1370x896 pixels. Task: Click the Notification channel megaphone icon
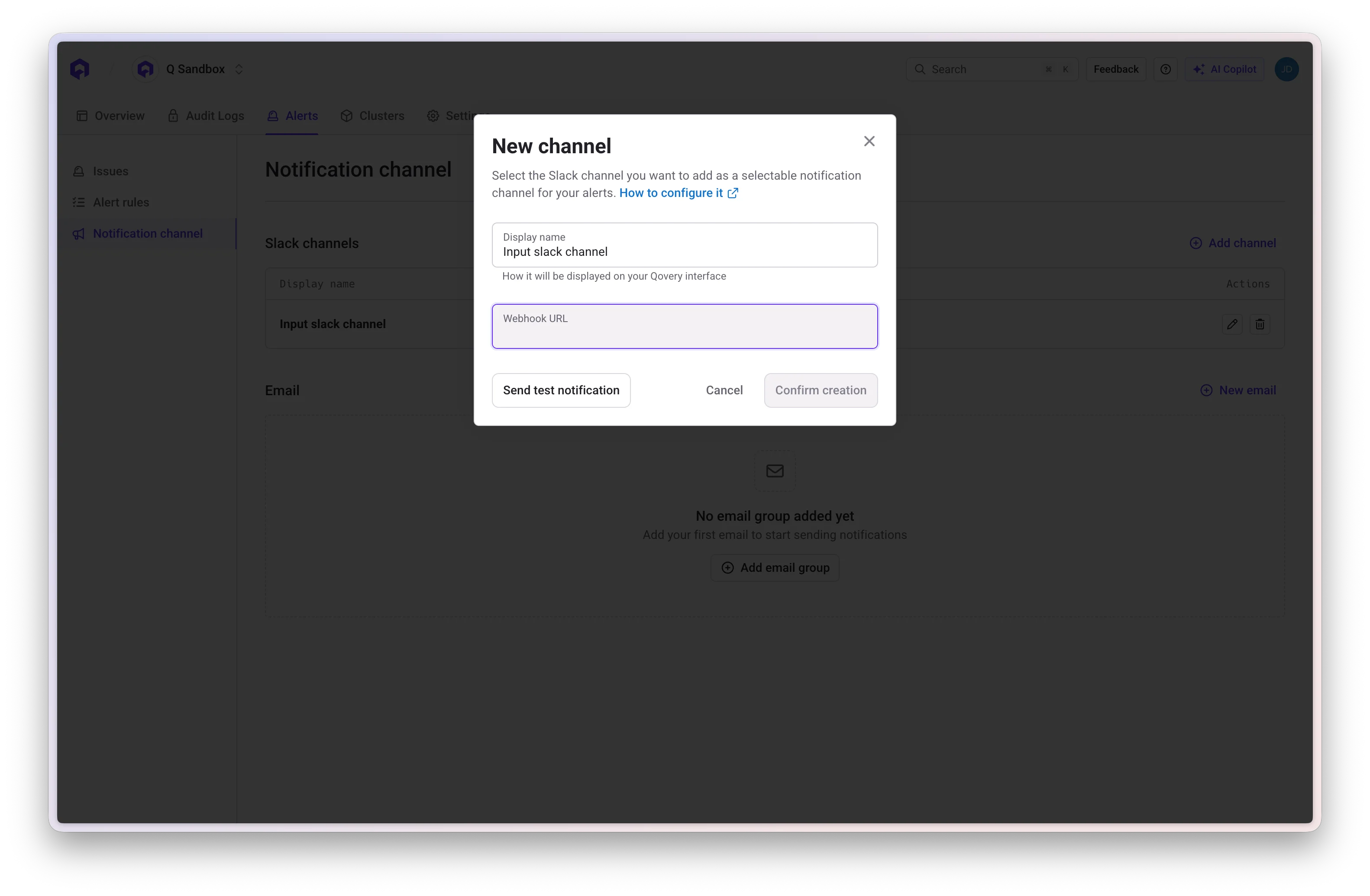[x=79, y=234]
